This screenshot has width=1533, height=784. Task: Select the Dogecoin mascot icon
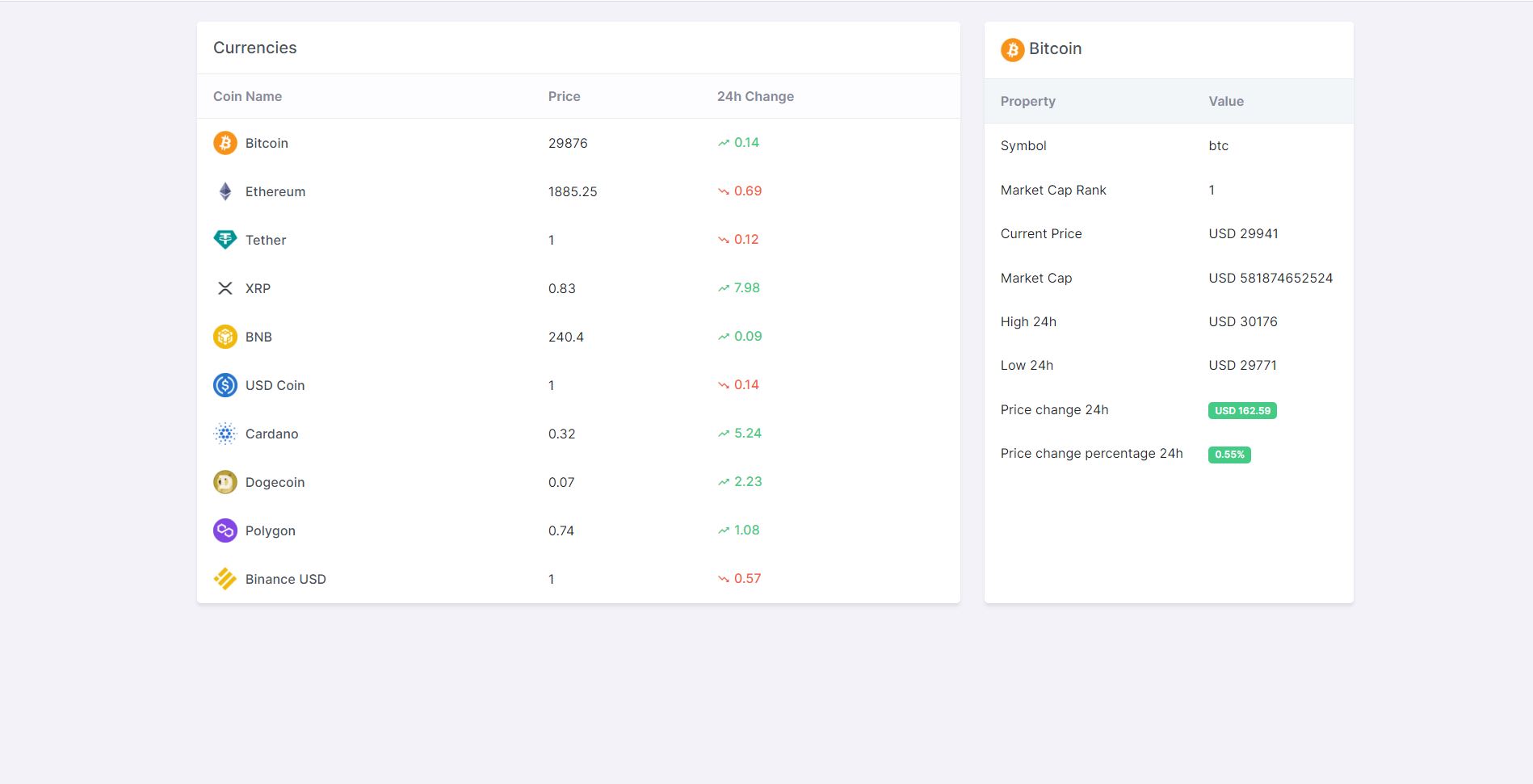pyautogui.click(x=225, y=482)
